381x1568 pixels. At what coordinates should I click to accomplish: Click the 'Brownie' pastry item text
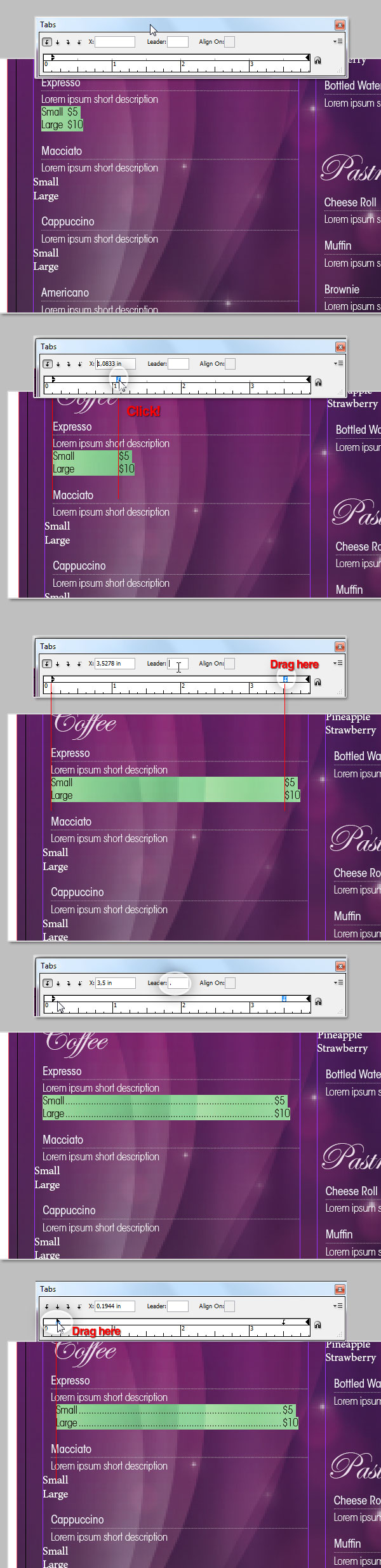(x=342, y=290)
